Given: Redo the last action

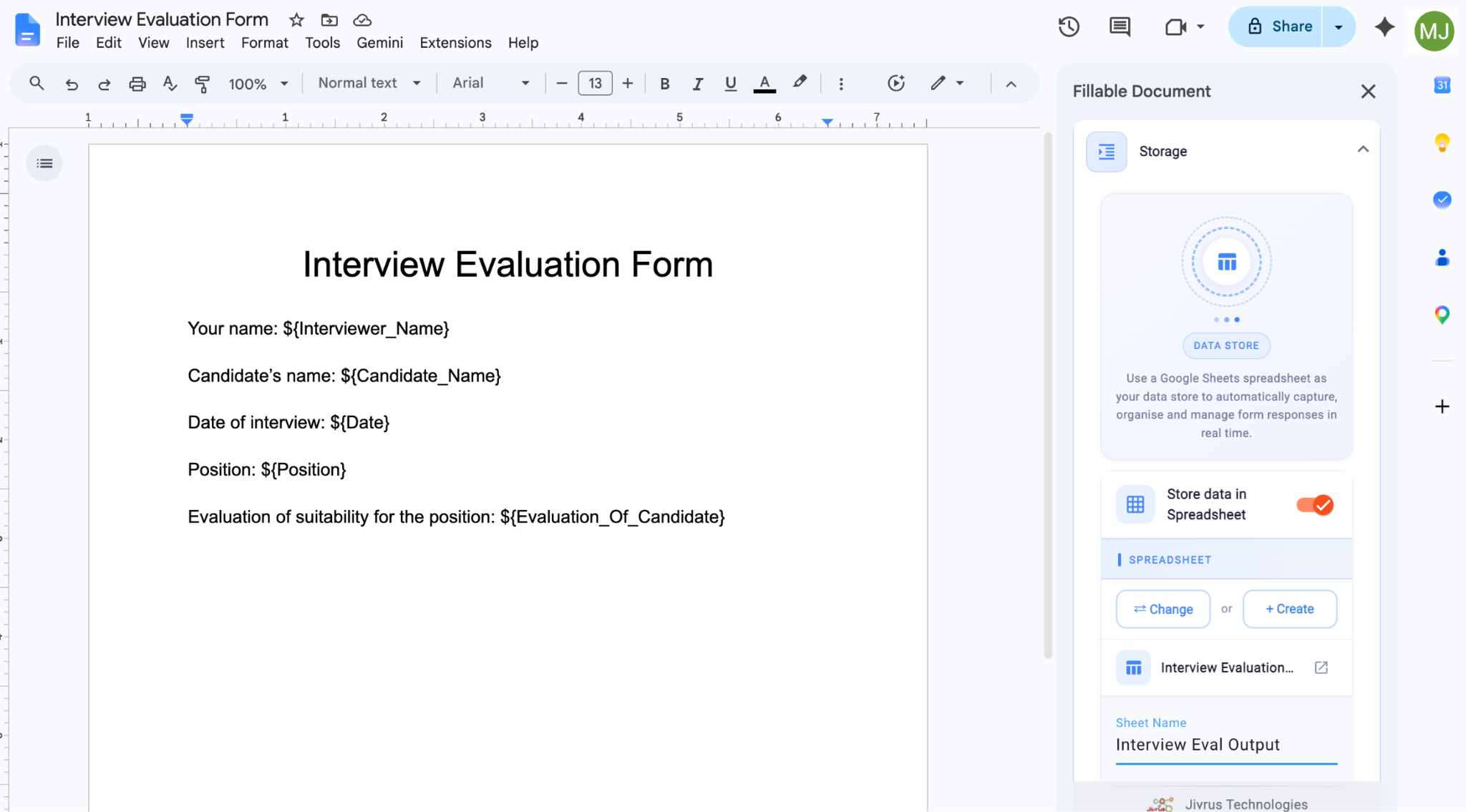Looking at the screenshot, I should (x=105, y=84).
